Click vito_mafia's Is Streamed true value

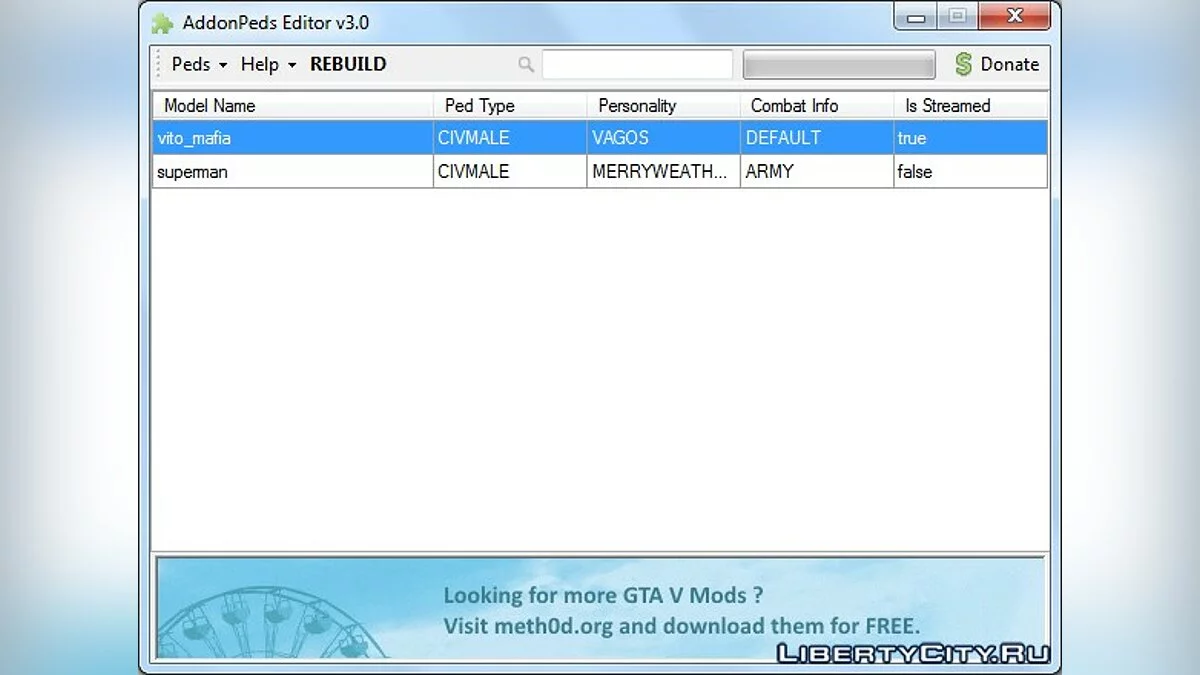point(911,138)
